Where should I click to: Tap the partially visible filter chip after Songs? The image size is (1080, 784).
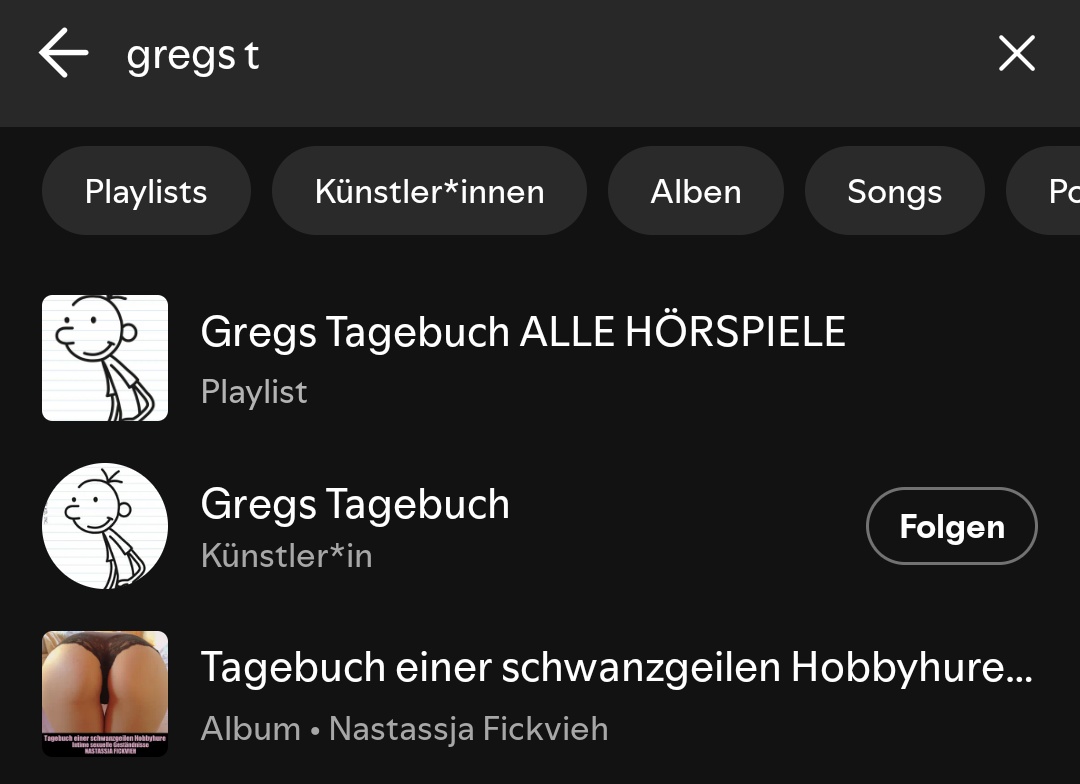click(1052, 191)
